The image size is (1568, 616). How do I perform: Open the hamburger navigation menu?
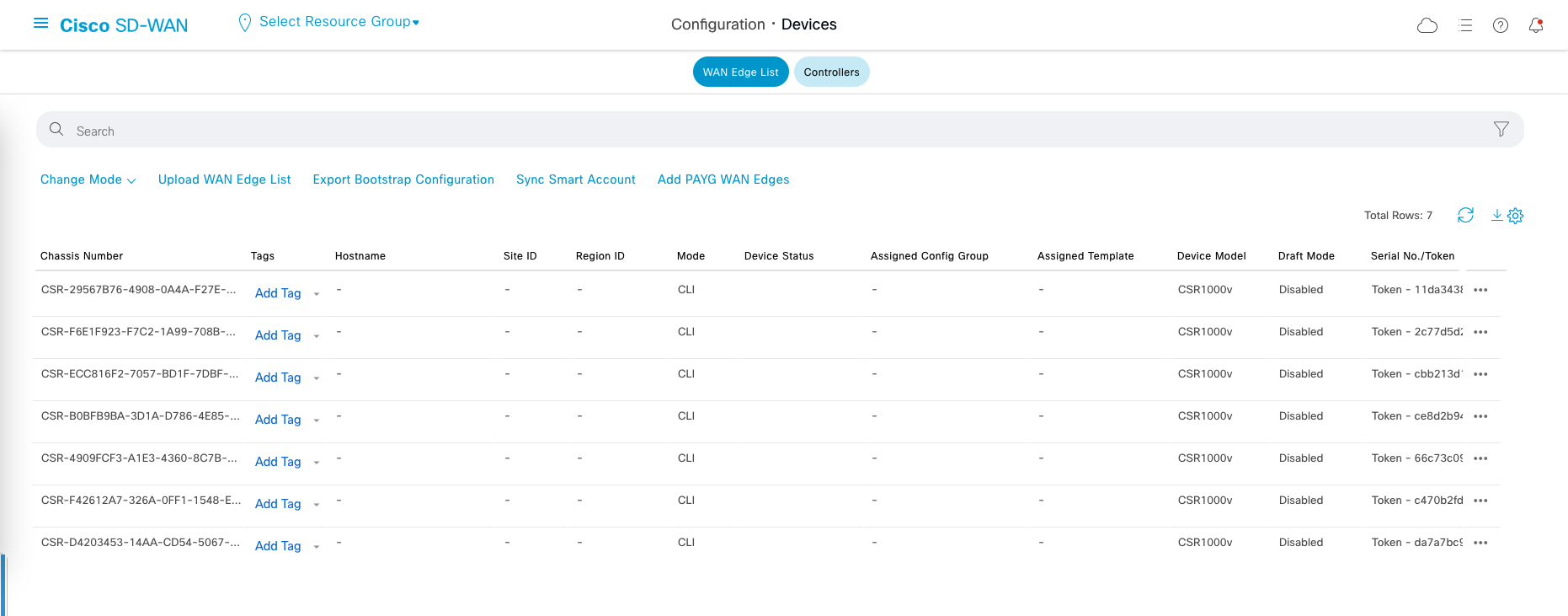(x=40, y=24)
